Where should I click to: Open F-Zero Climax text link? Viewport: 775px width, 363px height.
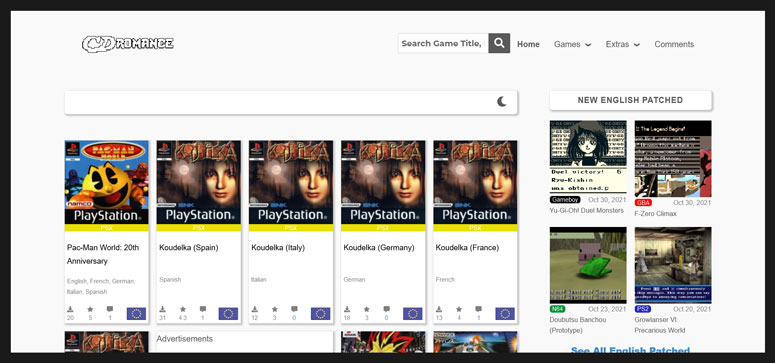click(655, 214)
